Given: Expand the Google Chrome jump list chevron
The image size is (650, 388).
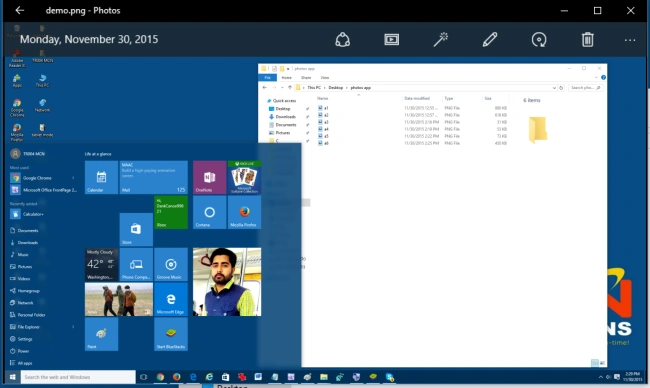Looking at the screenshot, I should click(73, 178).
